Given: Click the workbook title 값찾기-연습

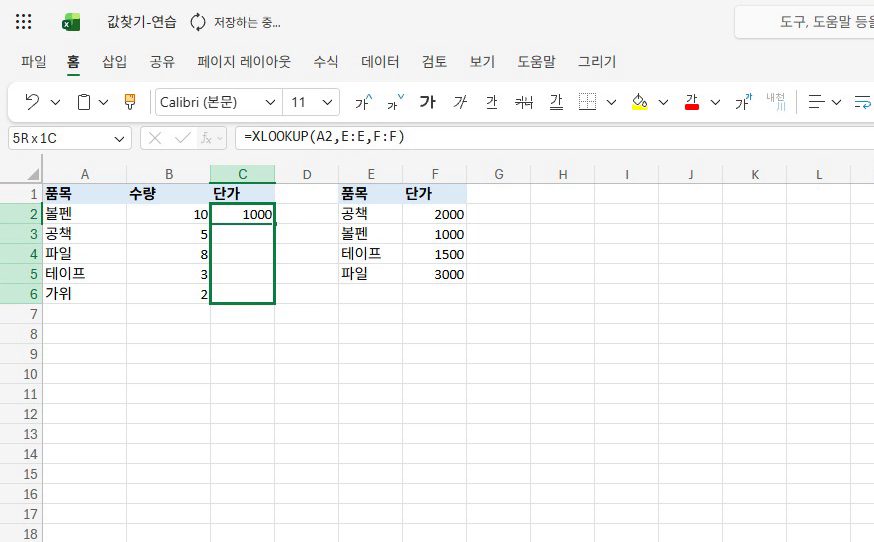Looking at the screenshot, I should pyautogui.click(x=142, y=22).
